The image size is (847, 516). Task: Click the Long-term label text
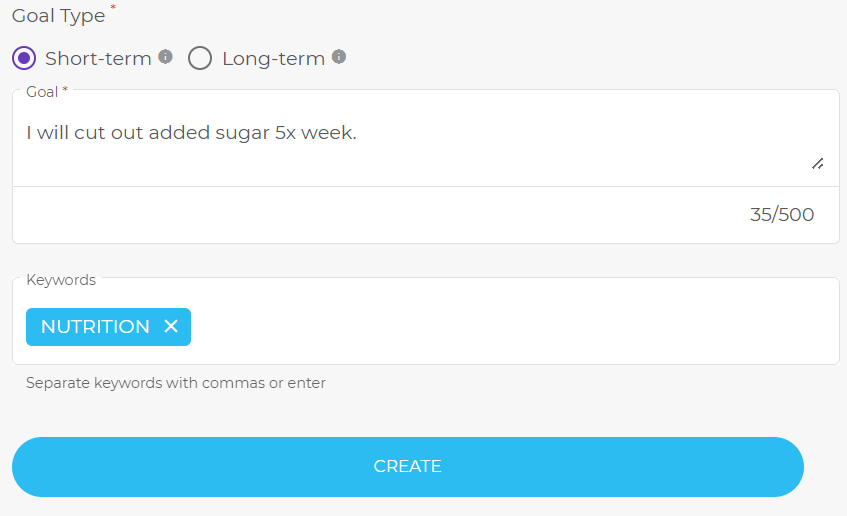click(x=273, y=58)
